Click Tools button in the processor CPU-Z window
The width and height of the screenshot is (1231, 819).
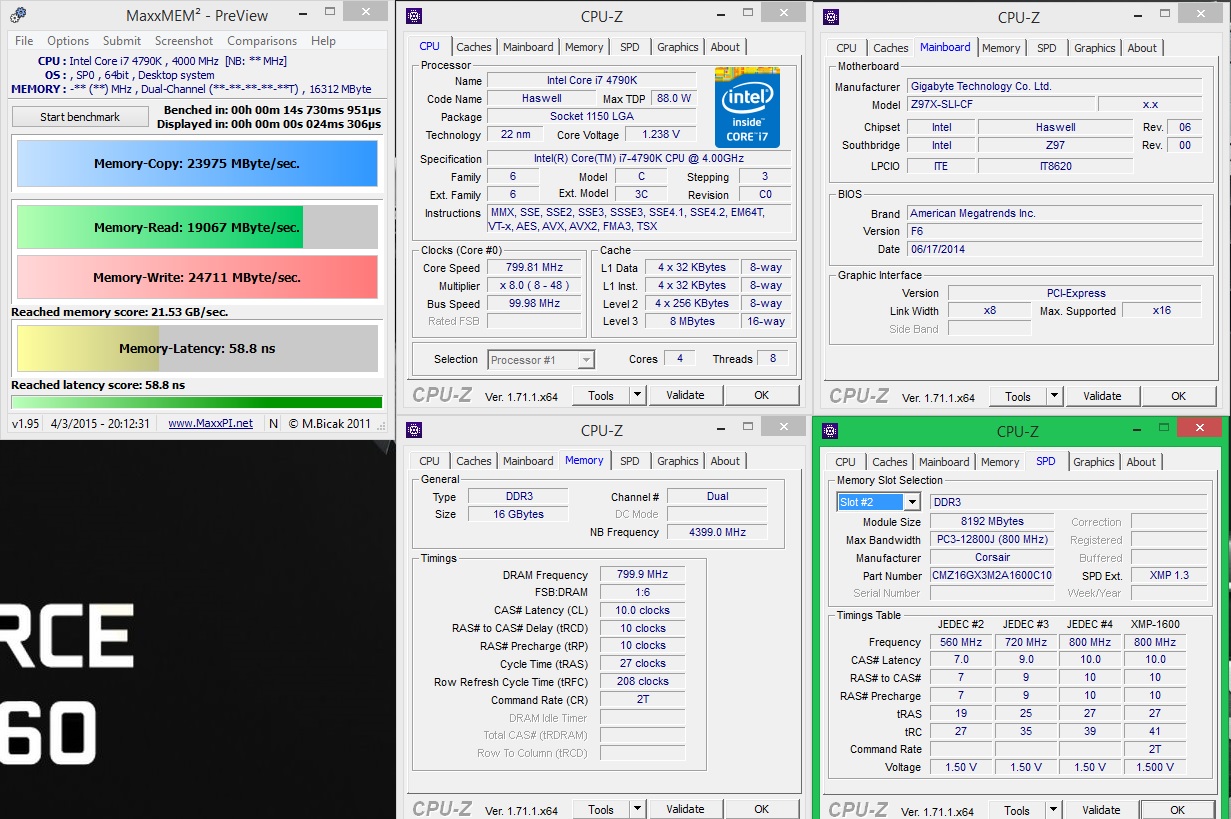pos(601,395)
